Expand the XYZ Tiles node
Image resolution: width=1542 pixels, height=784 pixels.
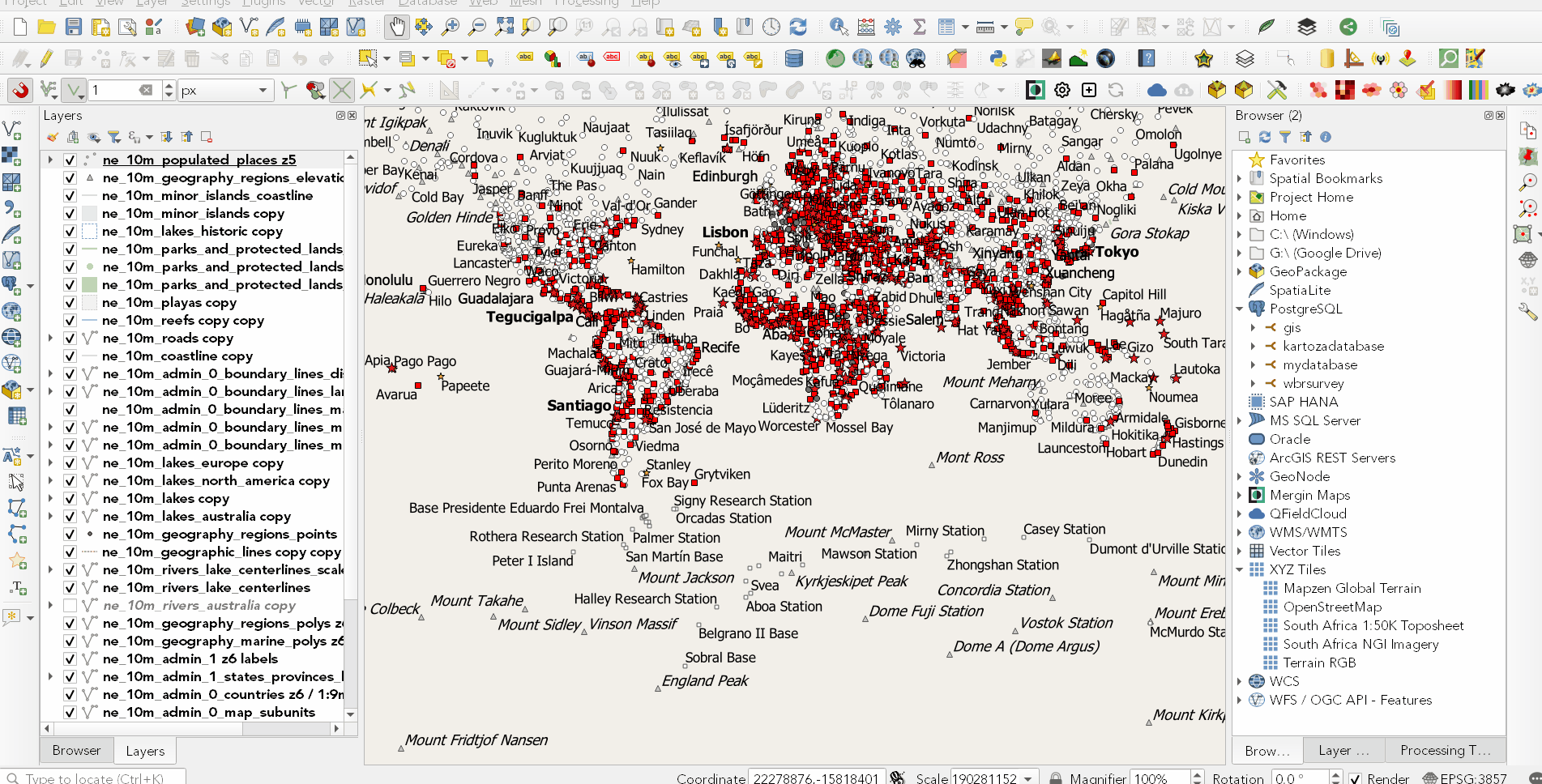pyautogui.click(x=1241, y=569)
